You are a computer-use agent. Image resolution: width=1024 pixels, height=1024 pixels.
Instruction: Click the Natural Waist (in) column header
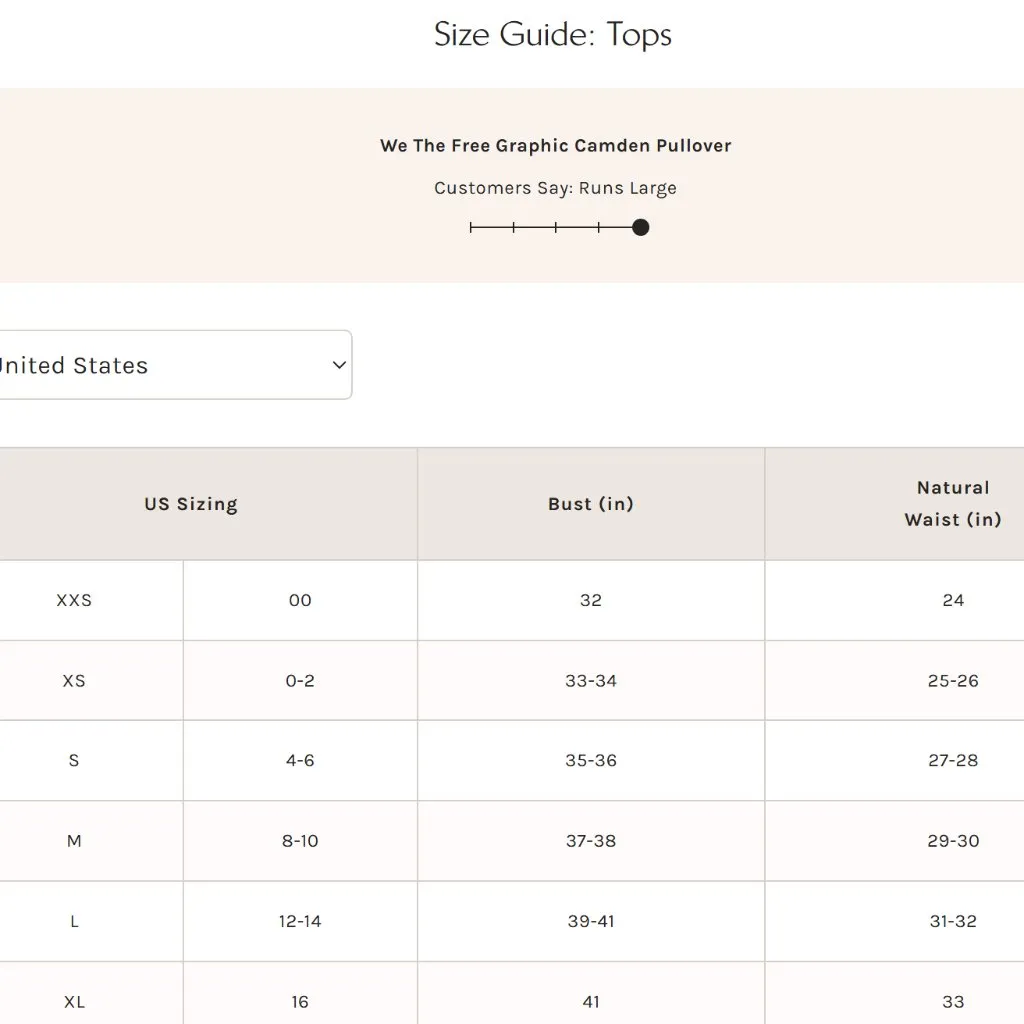point(952,503)
